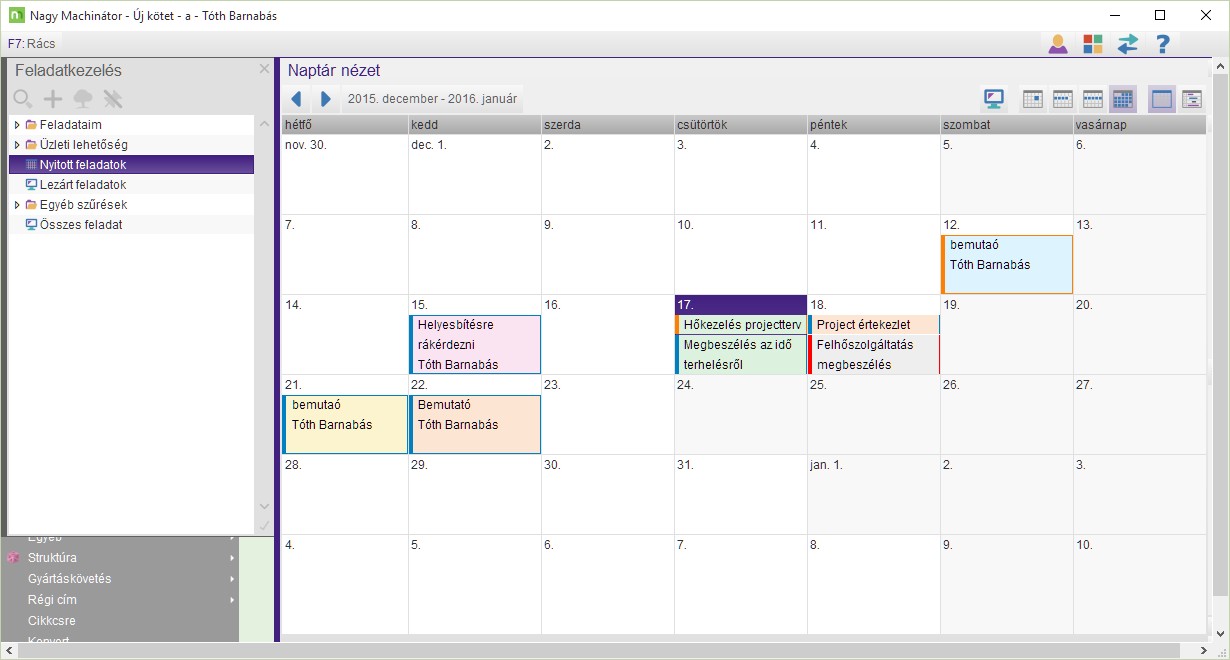Screen dimensions: 1230x660
Task: Select Összes feladat tree item
Action: (x=81, y=225)
